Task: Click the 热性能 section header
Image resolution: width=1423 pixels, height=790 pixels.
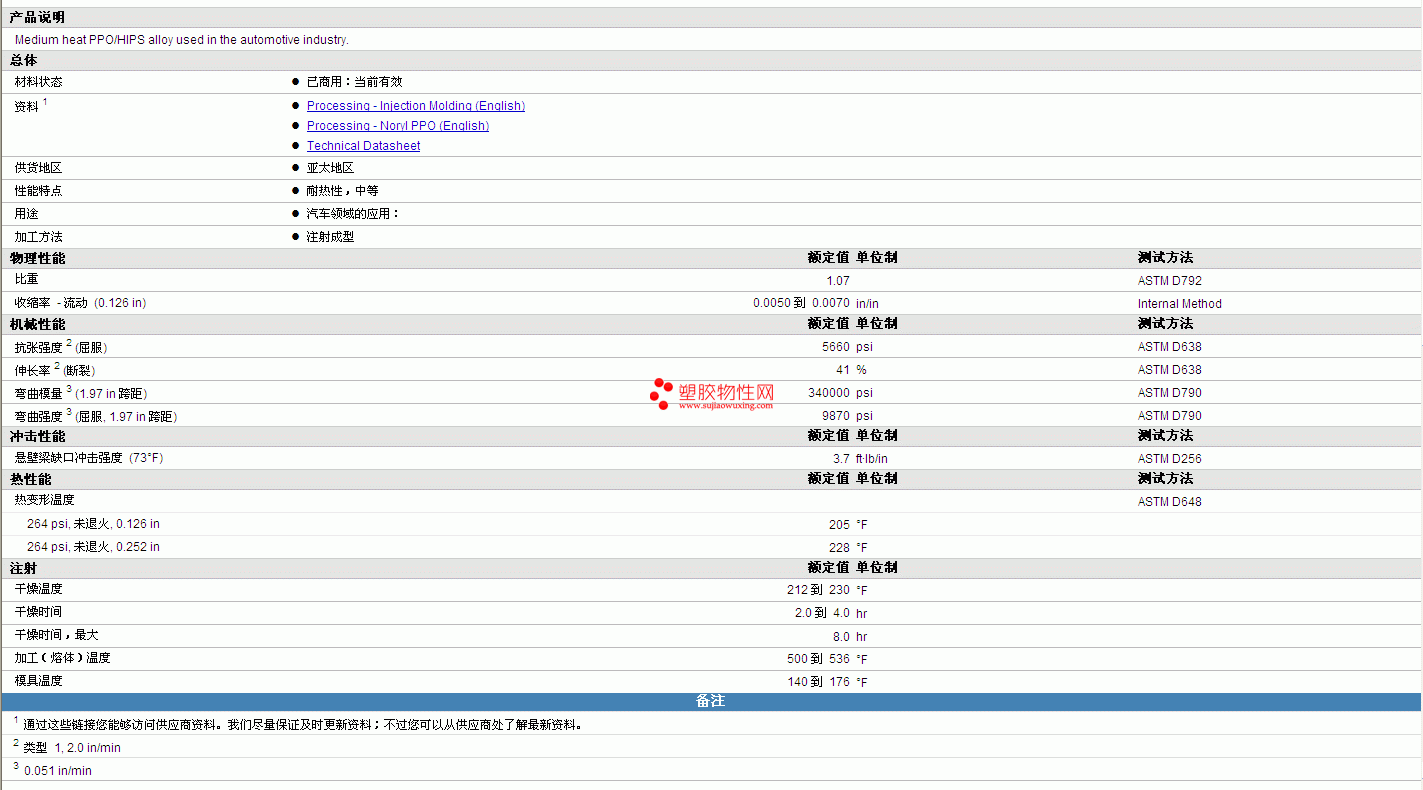Action: coord(30,479)
